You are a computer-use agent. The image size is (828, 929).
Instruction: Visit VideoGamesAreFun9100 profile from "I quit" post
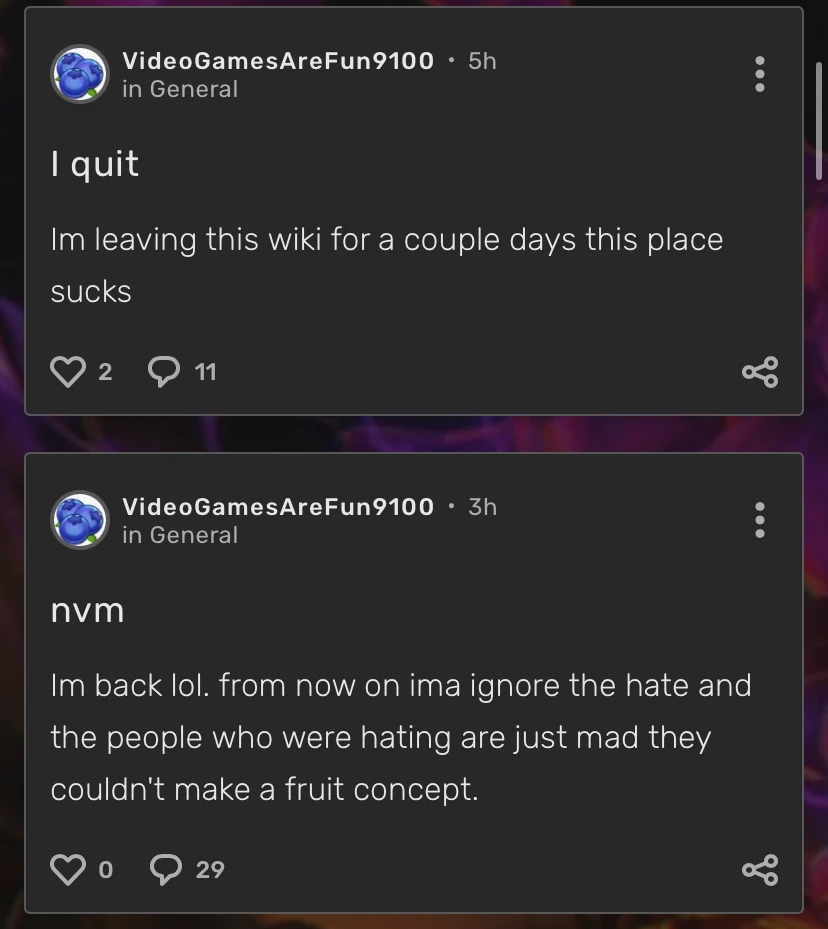pos(278,61)
